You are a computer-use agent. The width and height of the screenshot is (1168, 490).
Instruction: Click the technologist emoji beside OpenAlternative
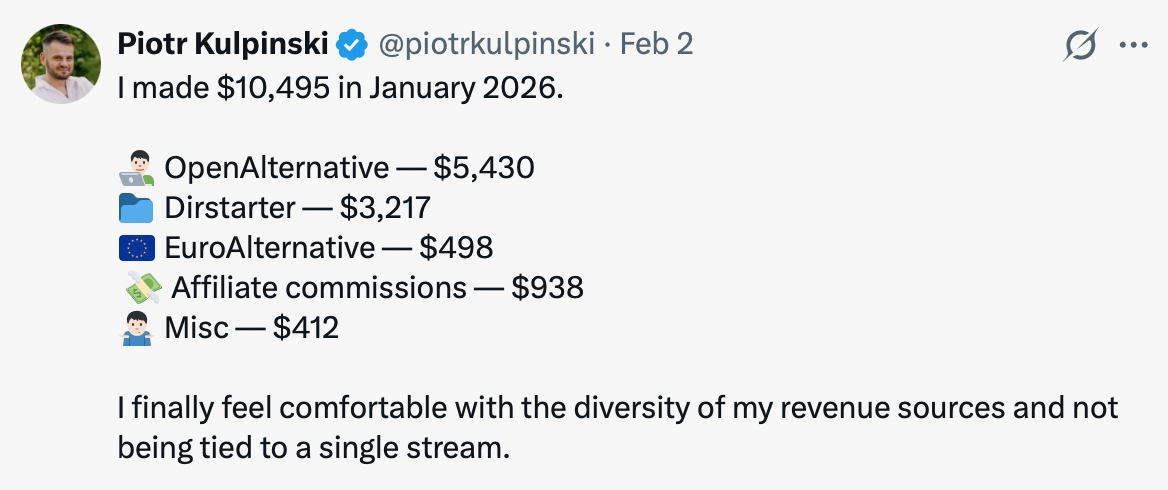point(135,167)
